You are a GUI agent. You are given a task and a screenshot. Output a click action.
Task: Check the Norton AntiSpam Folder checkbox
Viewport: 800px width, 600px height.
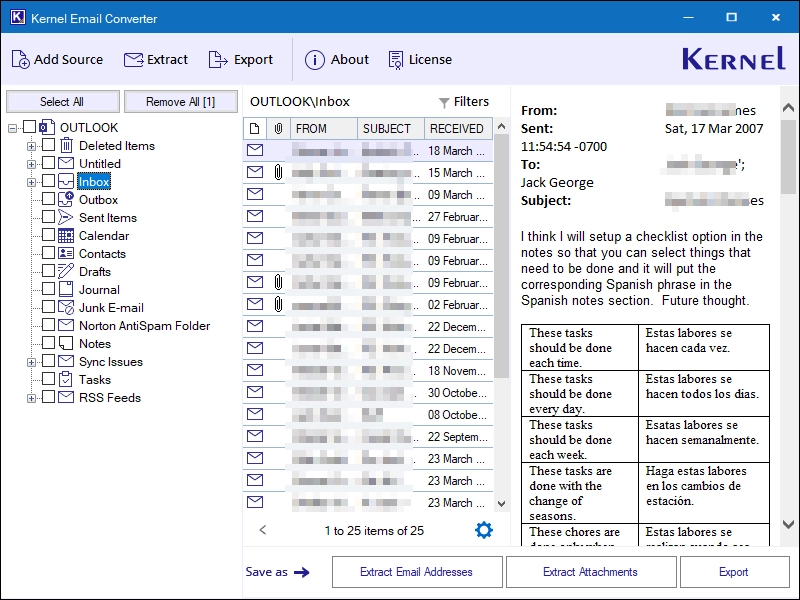pos(48,324)
